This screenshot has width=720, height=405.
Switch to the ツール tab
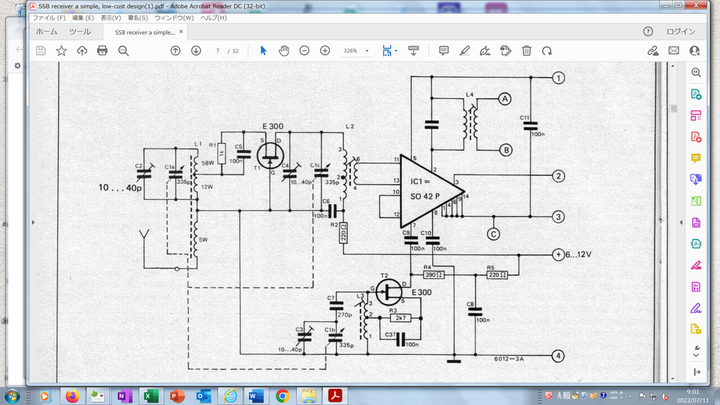pos(79,32)
